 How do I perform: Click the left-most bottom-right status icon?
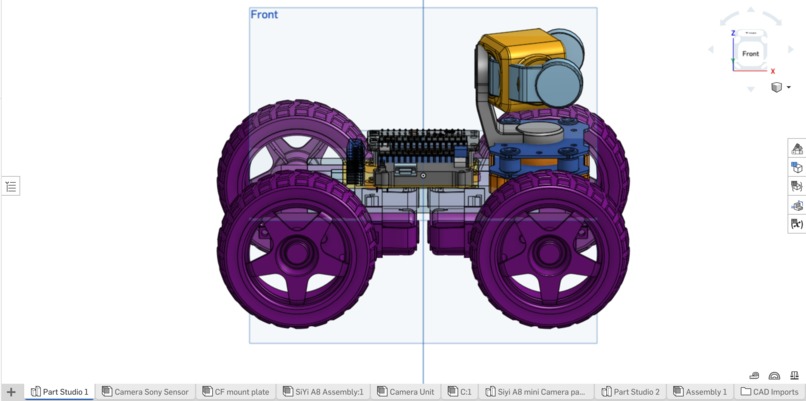point(754,376)
